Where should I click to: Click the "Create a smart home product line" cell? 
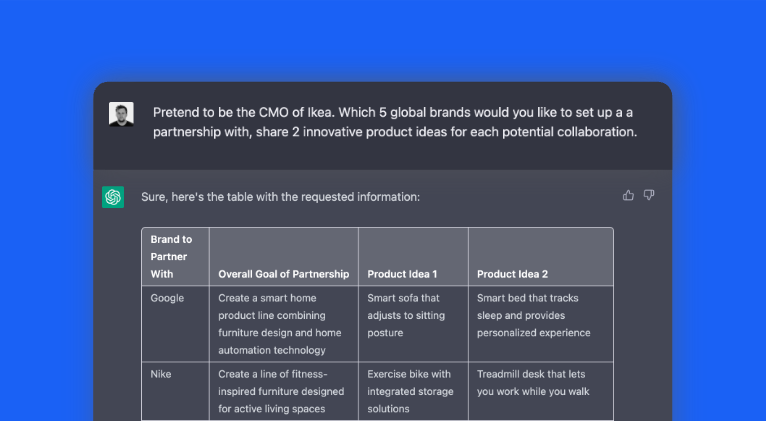click(x=284, y=324)
